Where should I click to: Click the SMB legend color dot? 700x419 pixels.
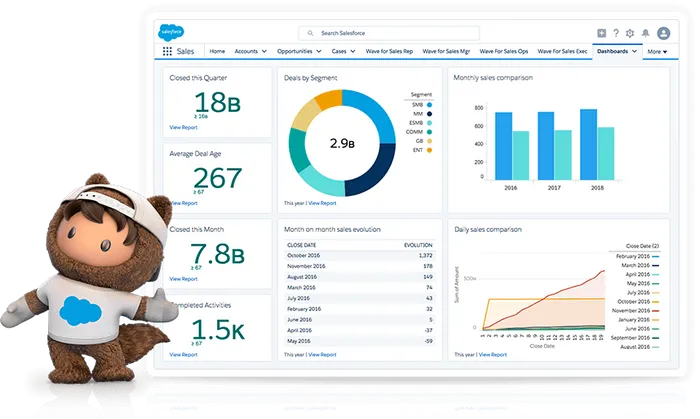(429, 105)
